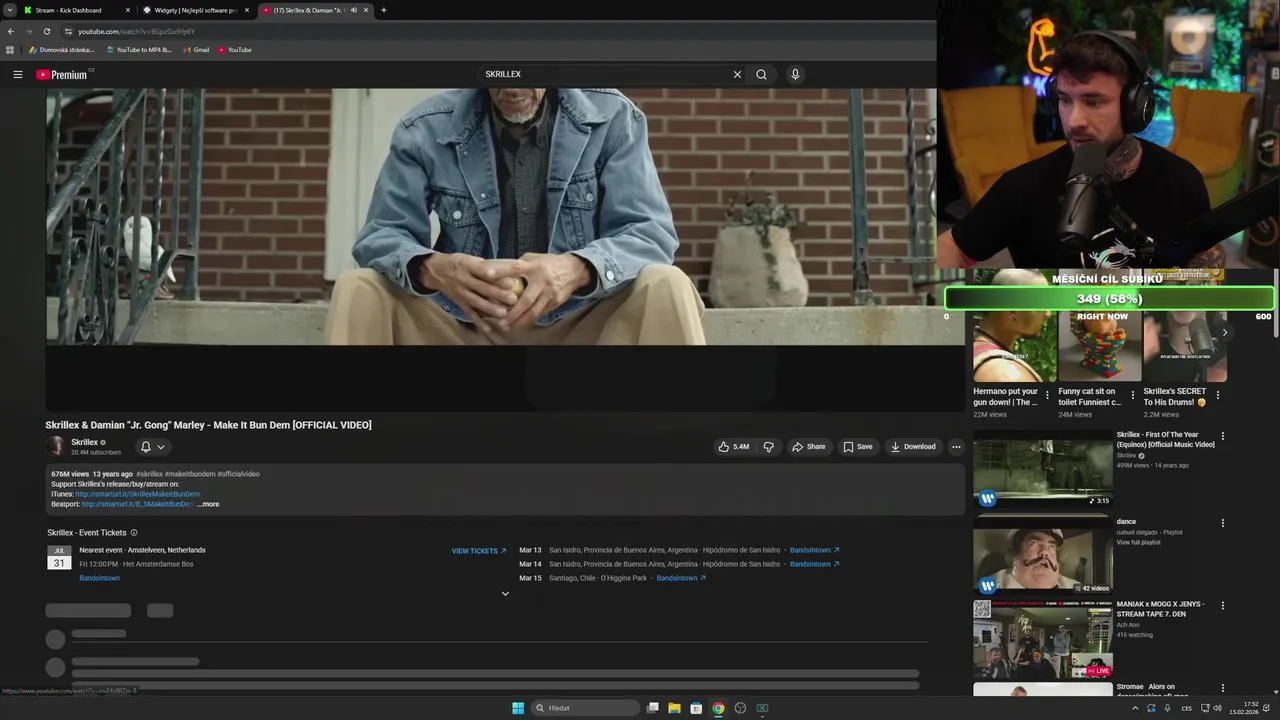
Task: Open Bandsintown link for Santiago, Chile event
Action: tap(681, 578)
